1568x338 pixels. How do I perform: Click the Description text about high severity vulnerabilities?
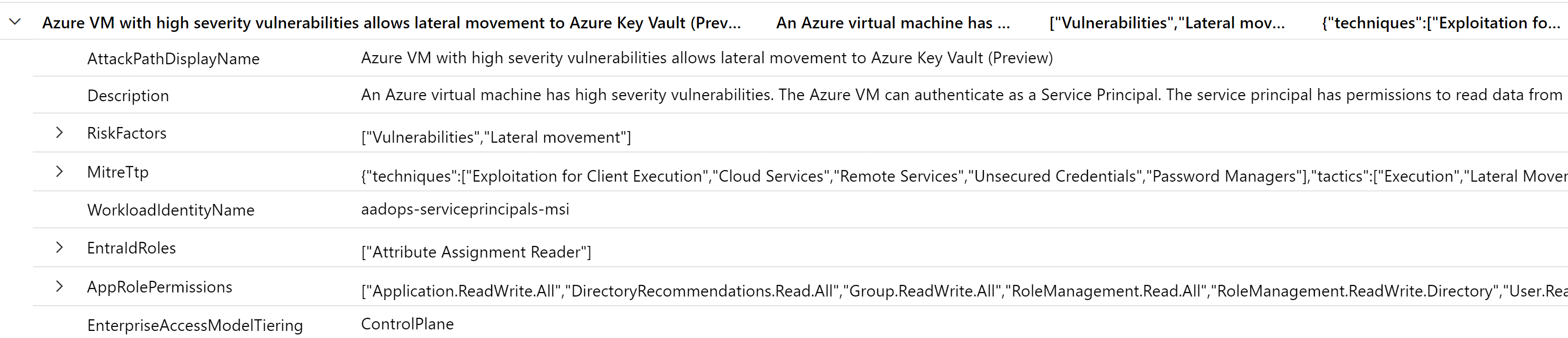tap(962, 95)
